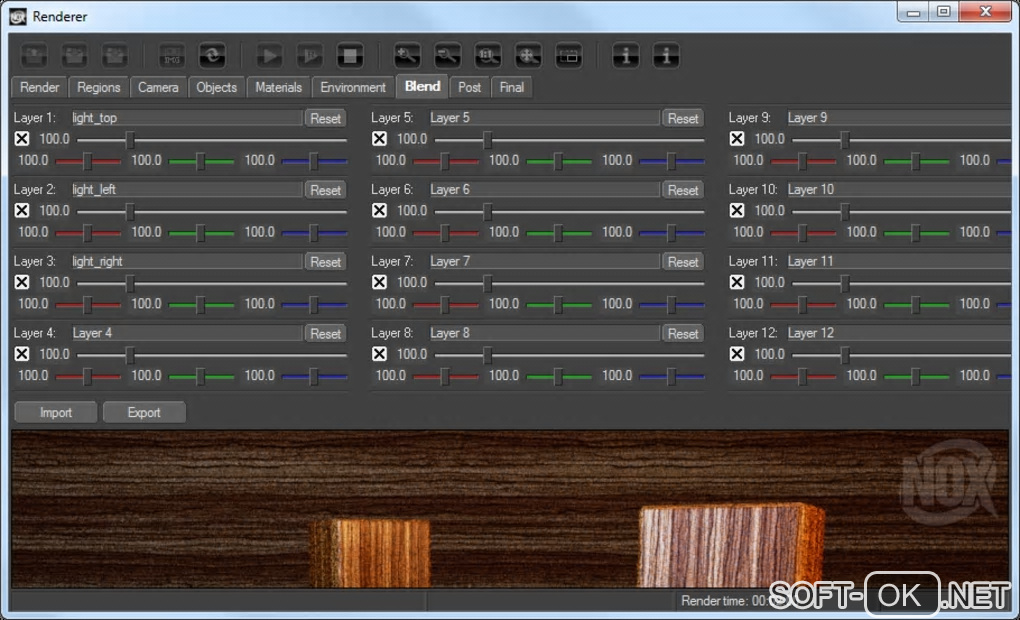Click the zoom 1:1 magnifier icon
Screen dimensions: 1020x620
pyautogui.click(x=488, y=56)
